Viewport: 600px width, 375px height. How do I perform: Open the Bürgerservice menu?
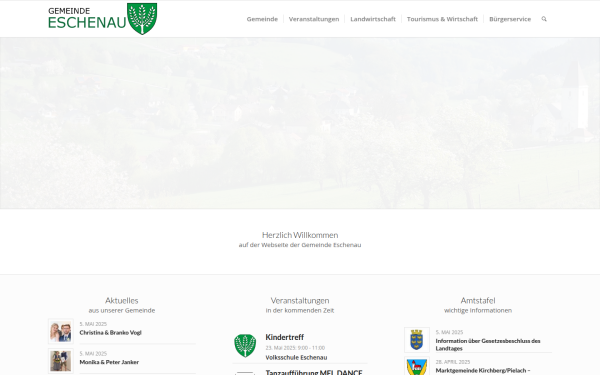[x=510, y=19]
